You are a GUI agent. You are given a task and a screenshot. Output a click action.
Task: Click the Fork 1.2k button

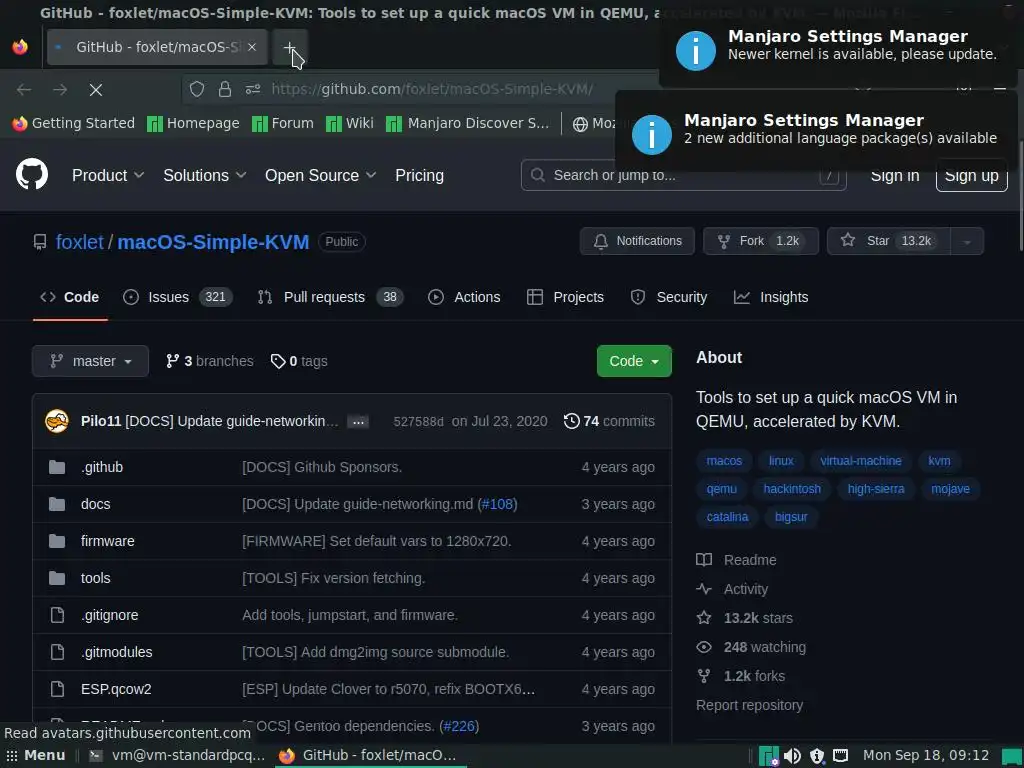(x=761, y=241)
